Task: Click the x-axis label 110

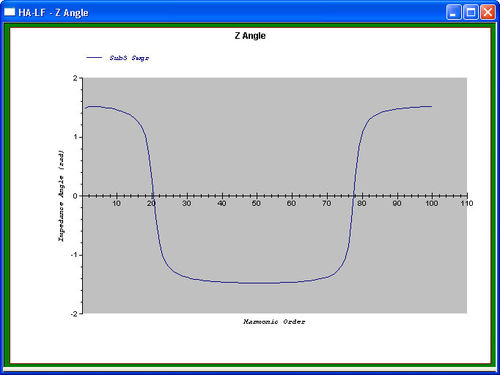Action: click(467, 203)
